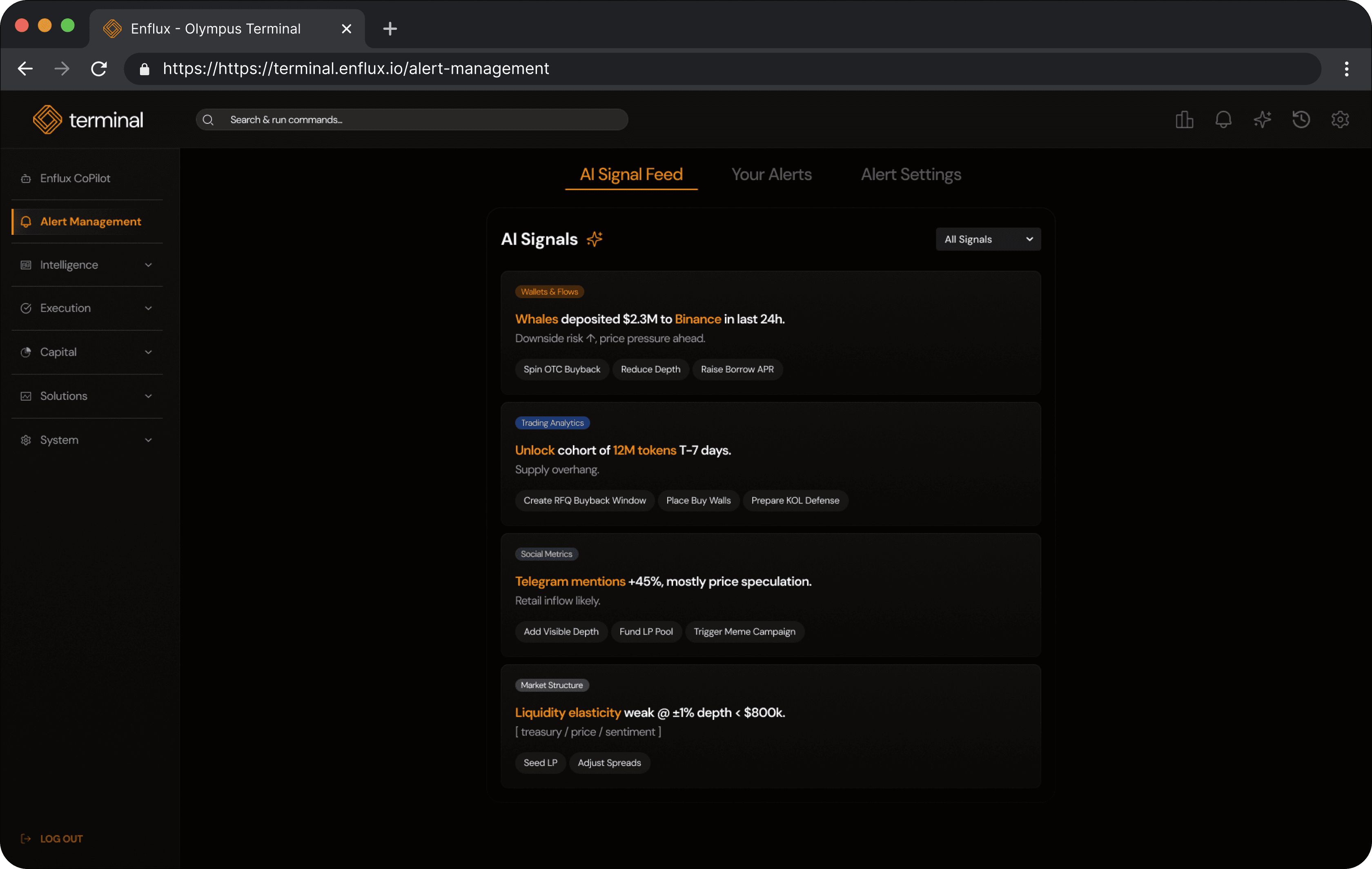Viewport: 1372px width, 869px height.
Task: Open history clock icon in header
Action: pos(1301,120)
